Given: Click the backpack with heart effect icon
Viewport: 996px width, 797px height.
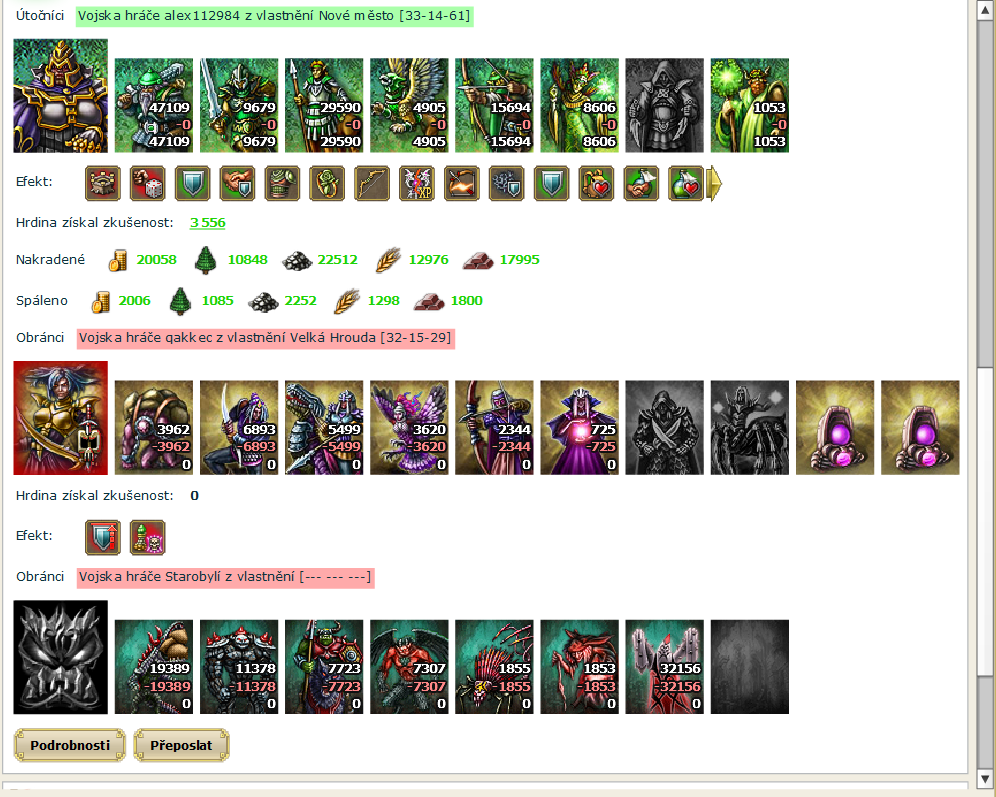Looking at the screenshot, I should (596, 184).
